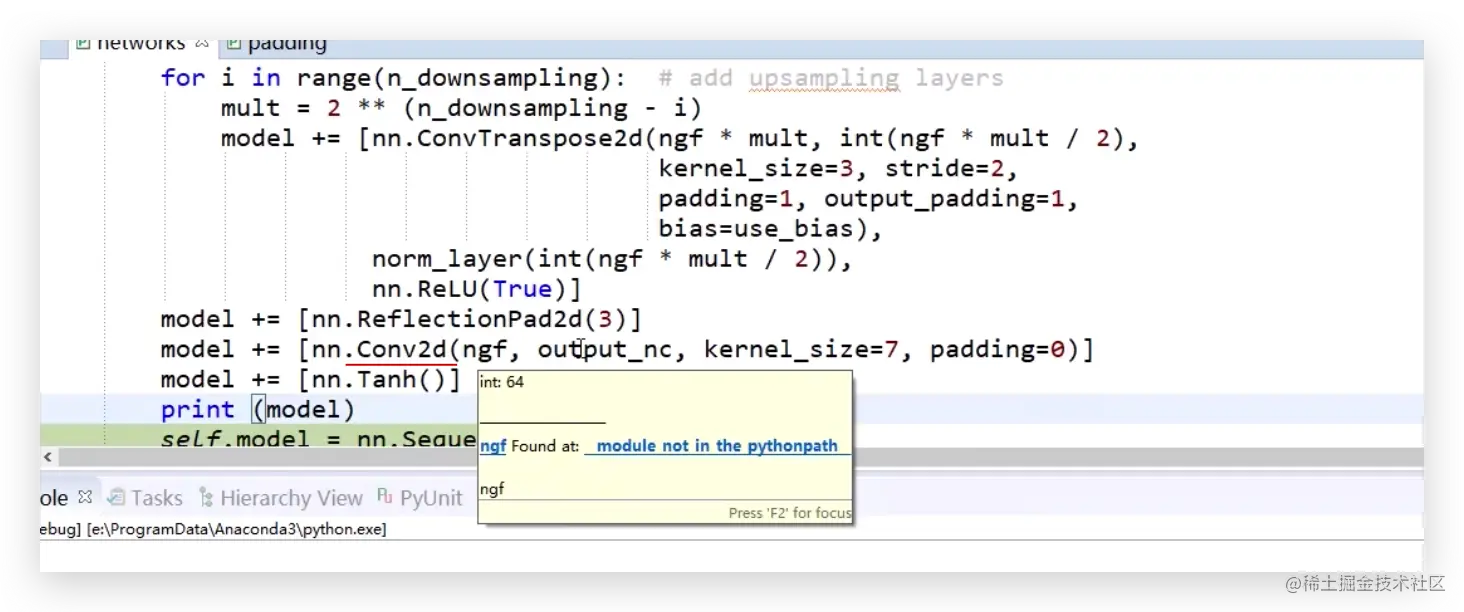Click the 'self.model' assignment line
Image resolution: width=1464 pixels, height=612 pixels.
pyautogui.click(x=318, y=438)
